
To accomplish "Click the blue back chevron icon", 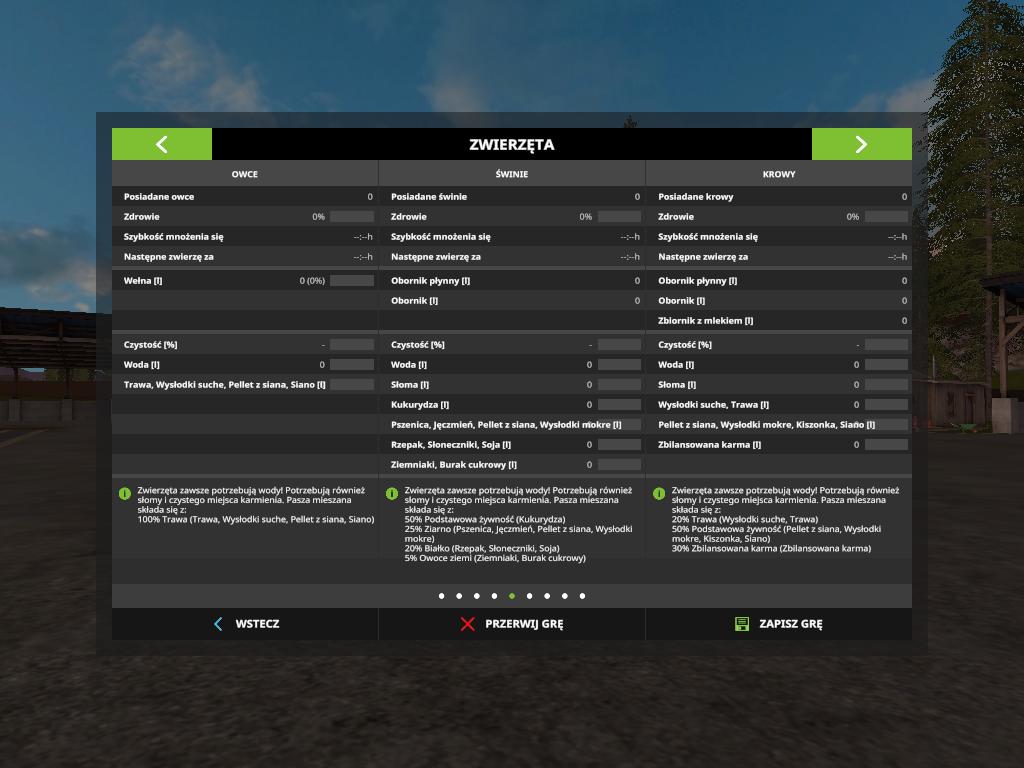I will click(x=218, y=624).
